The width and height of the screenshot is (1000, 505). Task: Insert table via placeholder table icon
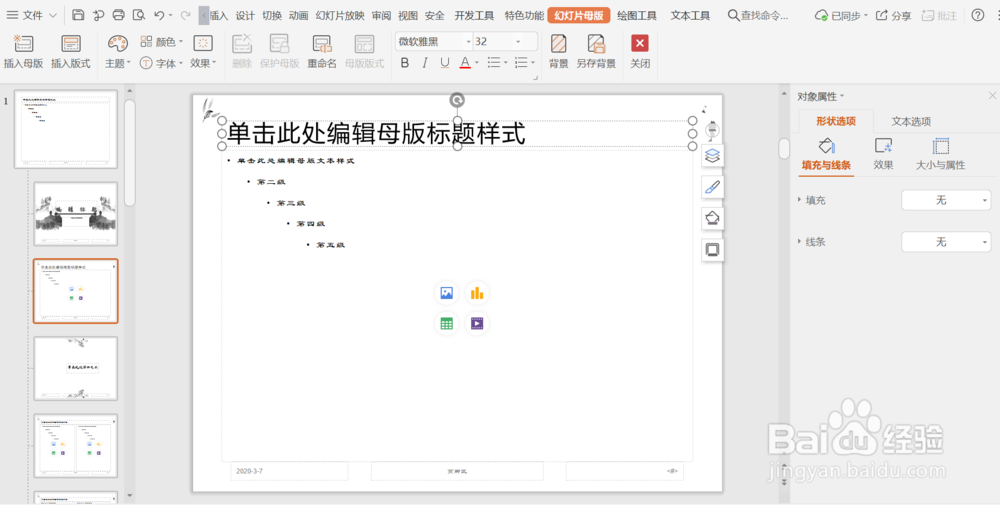(x=446, y=323)
